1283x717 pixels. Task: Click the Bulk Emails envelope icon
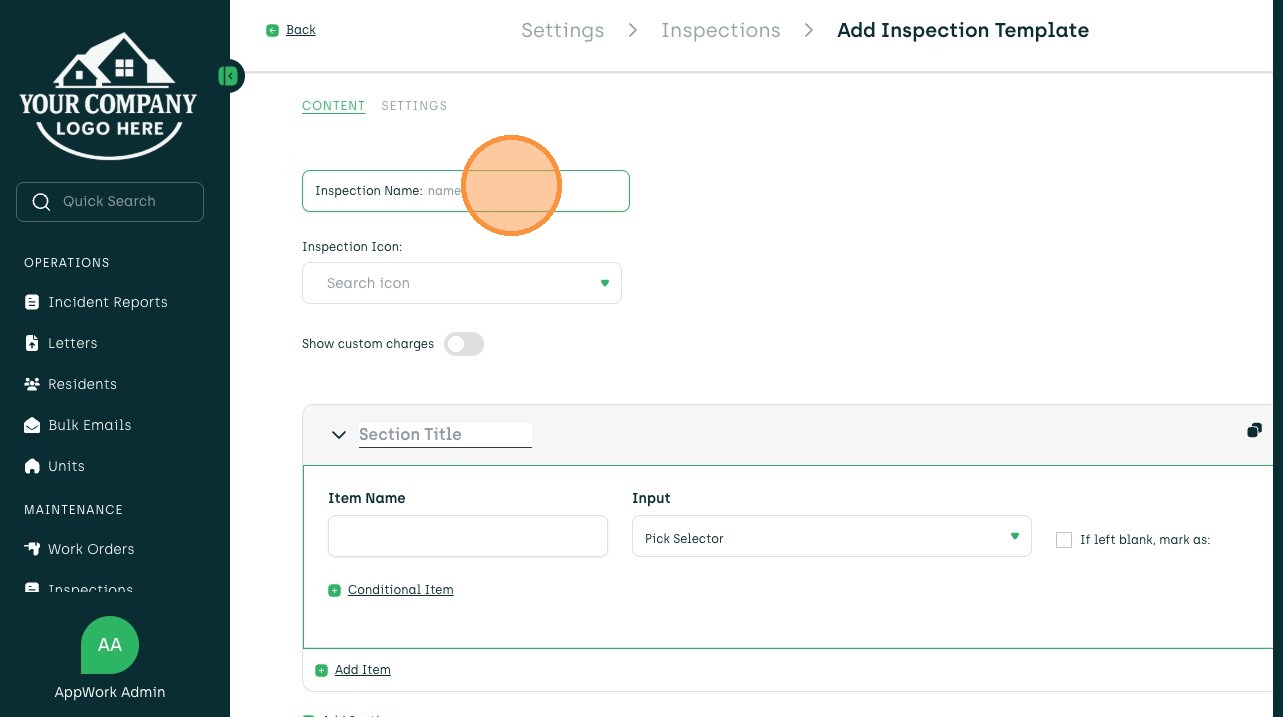point(32,425)
